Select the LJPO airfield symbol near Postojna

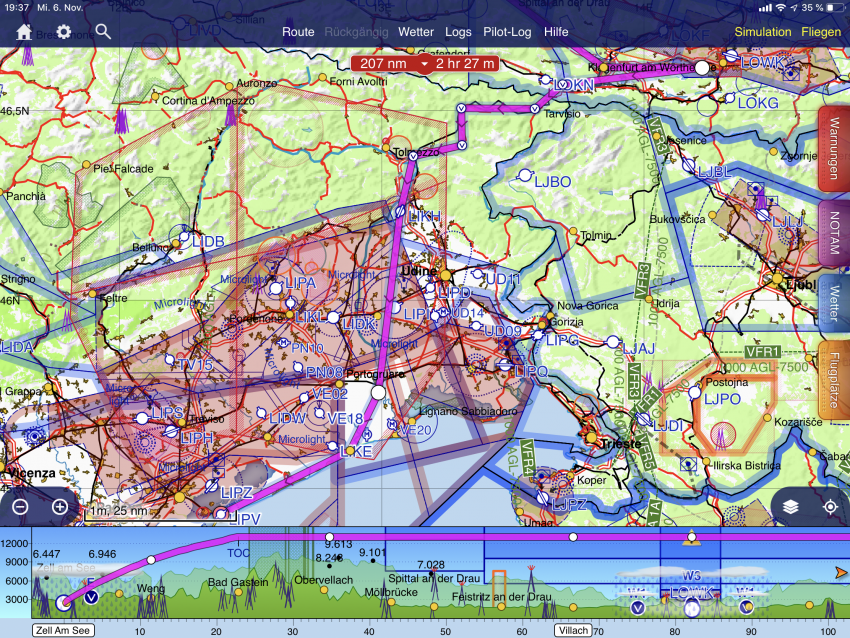(x=694, y=394)
